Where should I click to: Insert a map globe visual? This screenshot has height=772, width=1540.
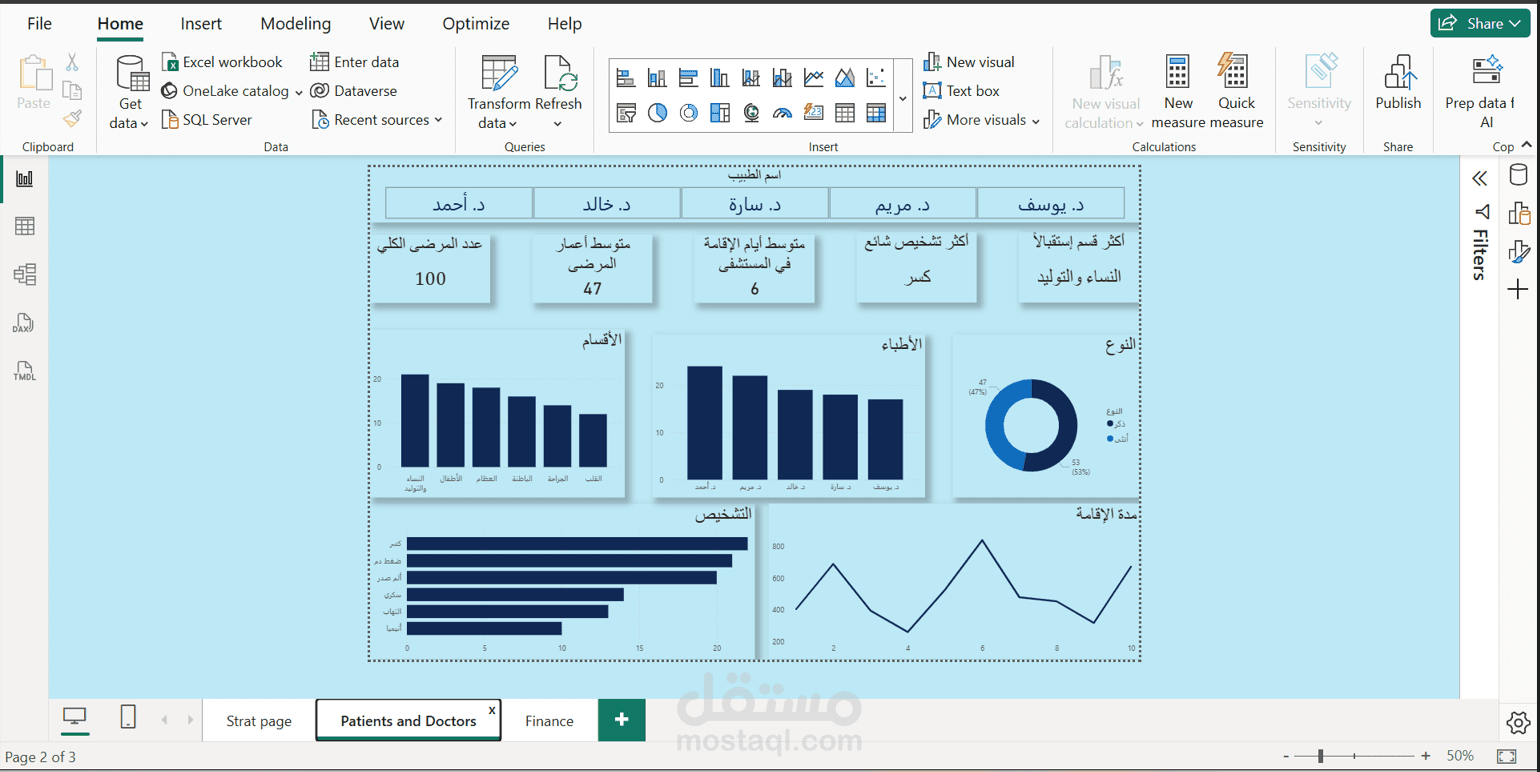click(751, 113)
